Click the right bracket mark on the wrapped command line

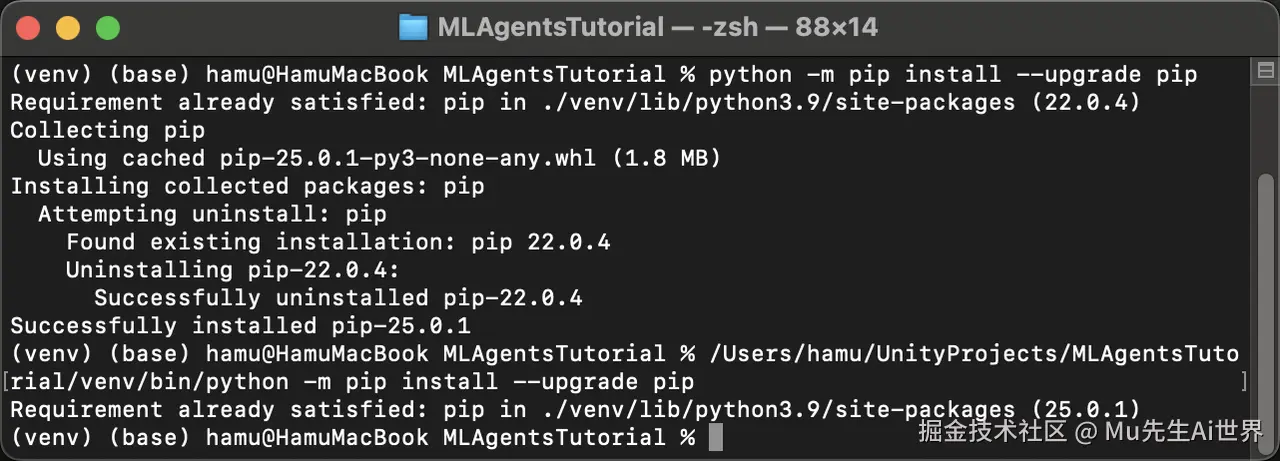pos(1244,382)
